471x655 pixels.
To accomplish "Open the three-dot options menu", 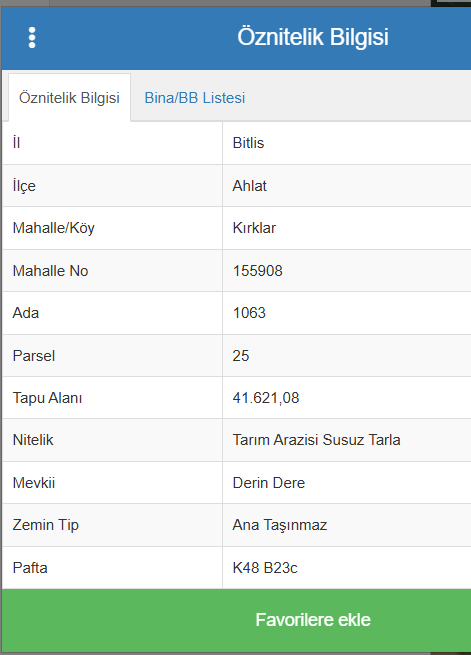I will tap(32, 38).
